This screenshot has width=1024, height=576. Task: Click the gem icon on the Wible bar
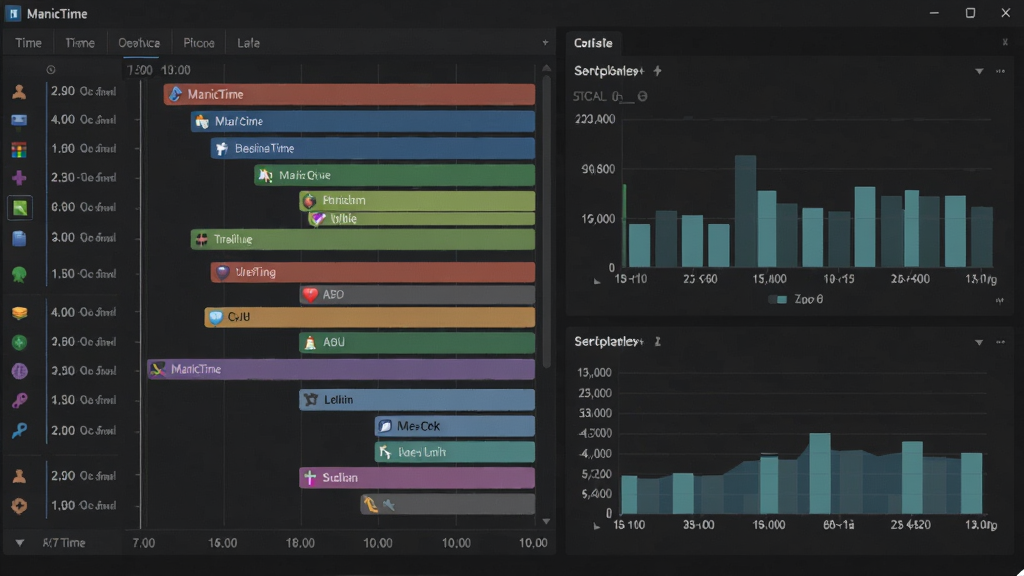click(318, 219)
